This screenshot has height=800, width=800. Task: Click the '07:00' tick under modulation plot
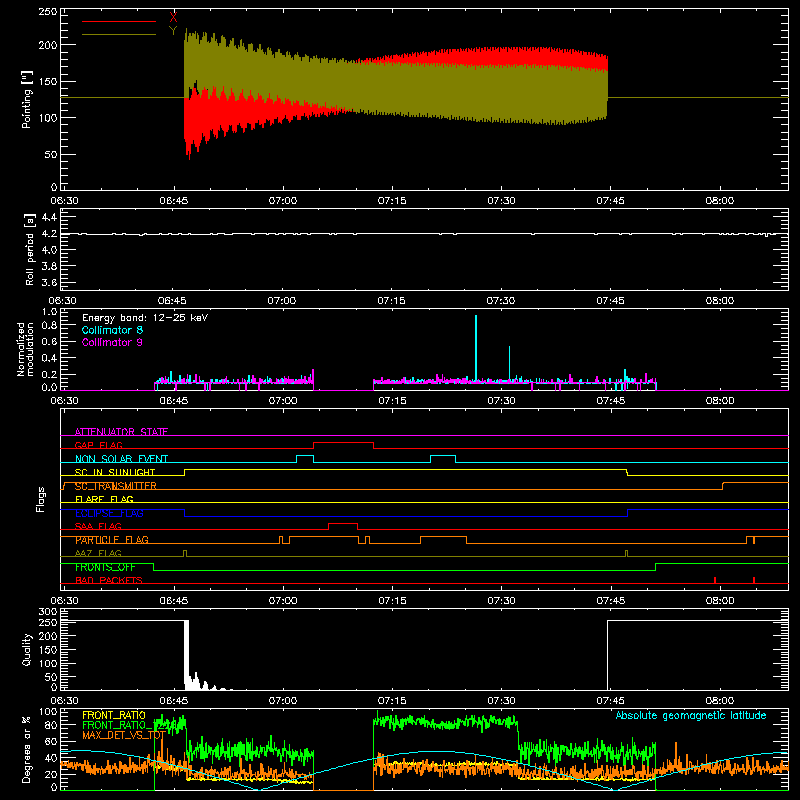pos(283,401)
